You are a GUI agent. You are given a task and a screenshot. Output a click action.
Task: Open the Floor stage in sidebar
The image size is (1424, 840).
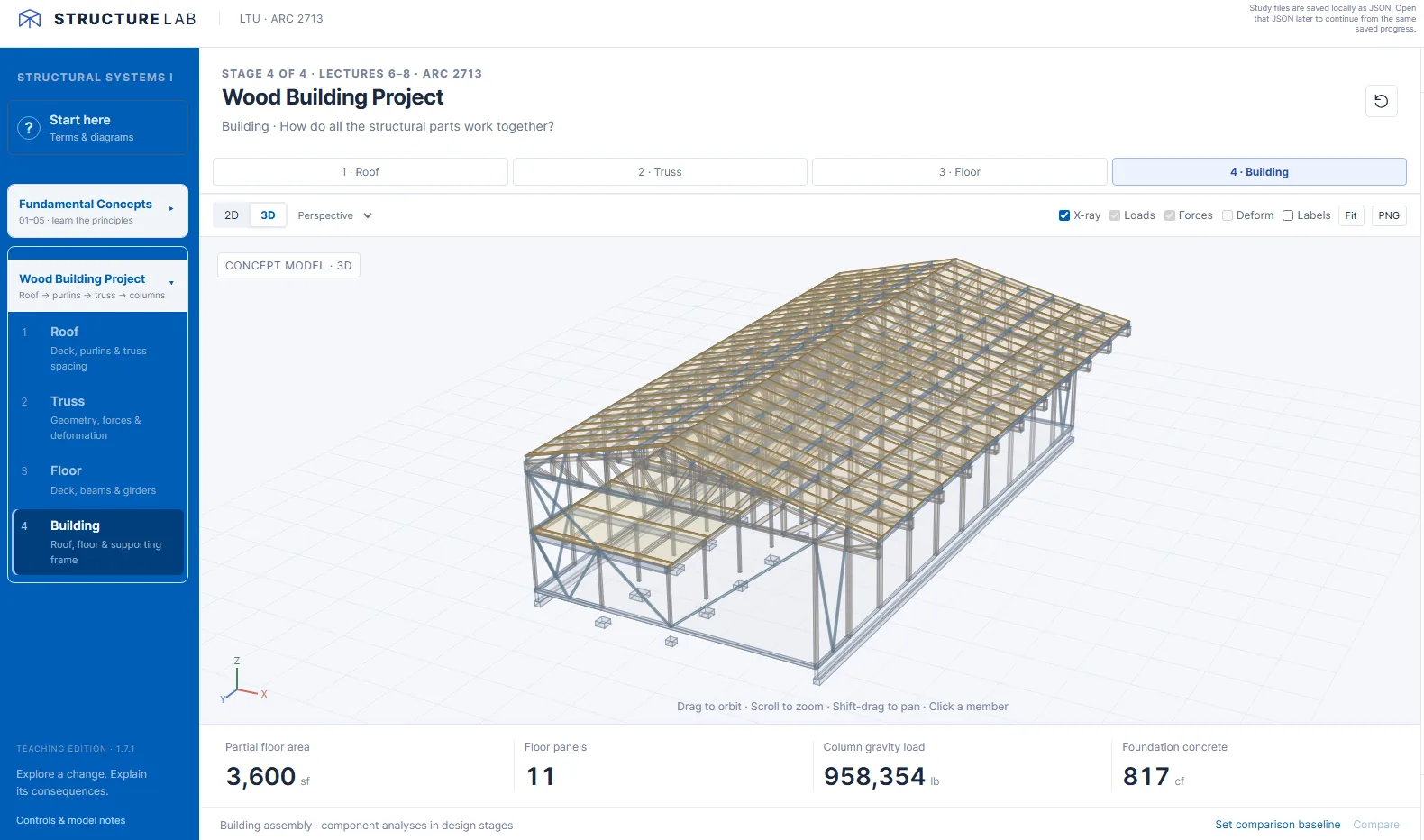(98, 479)
